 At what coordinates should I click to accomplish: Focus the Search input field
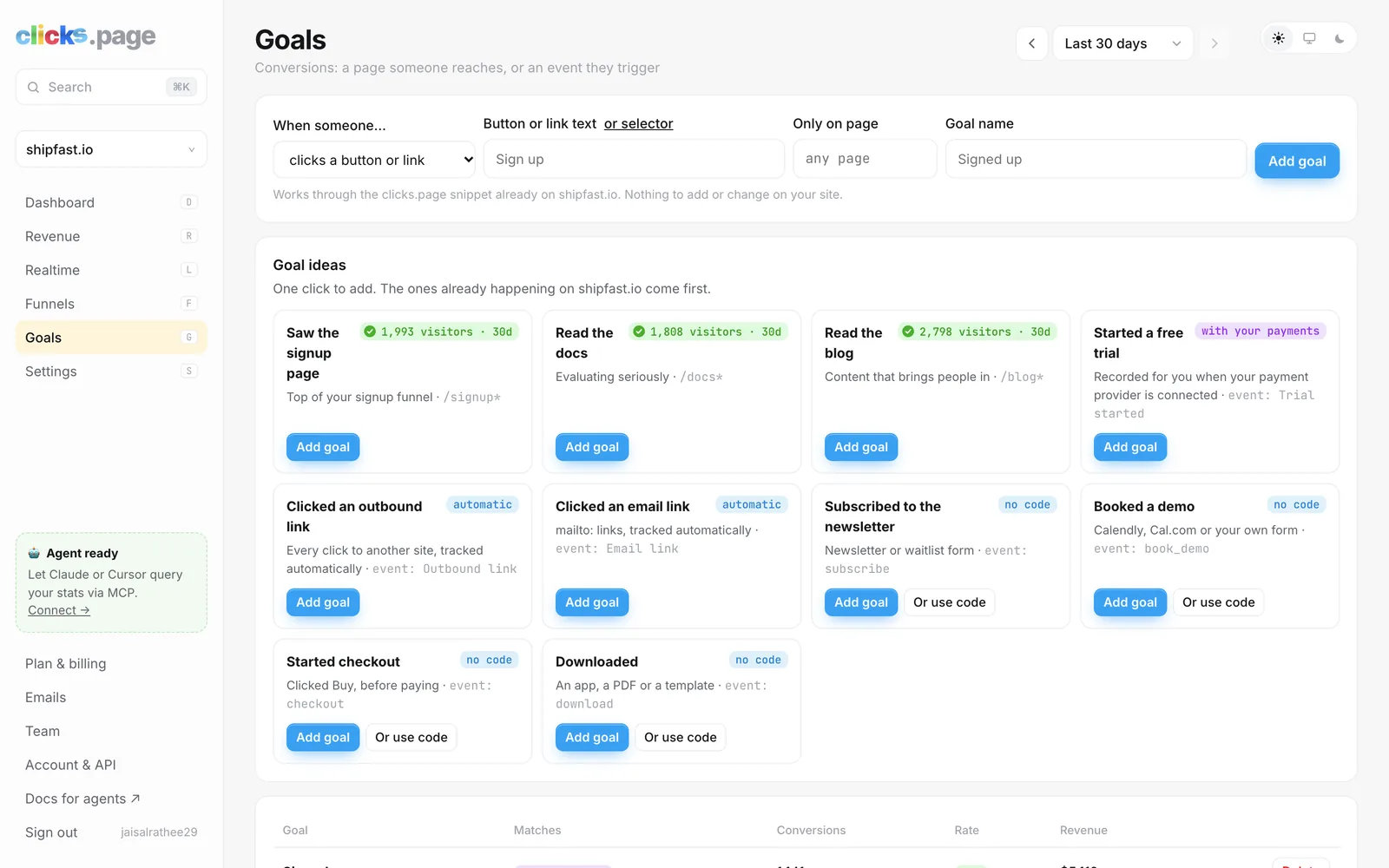click(x=111, y=87)
